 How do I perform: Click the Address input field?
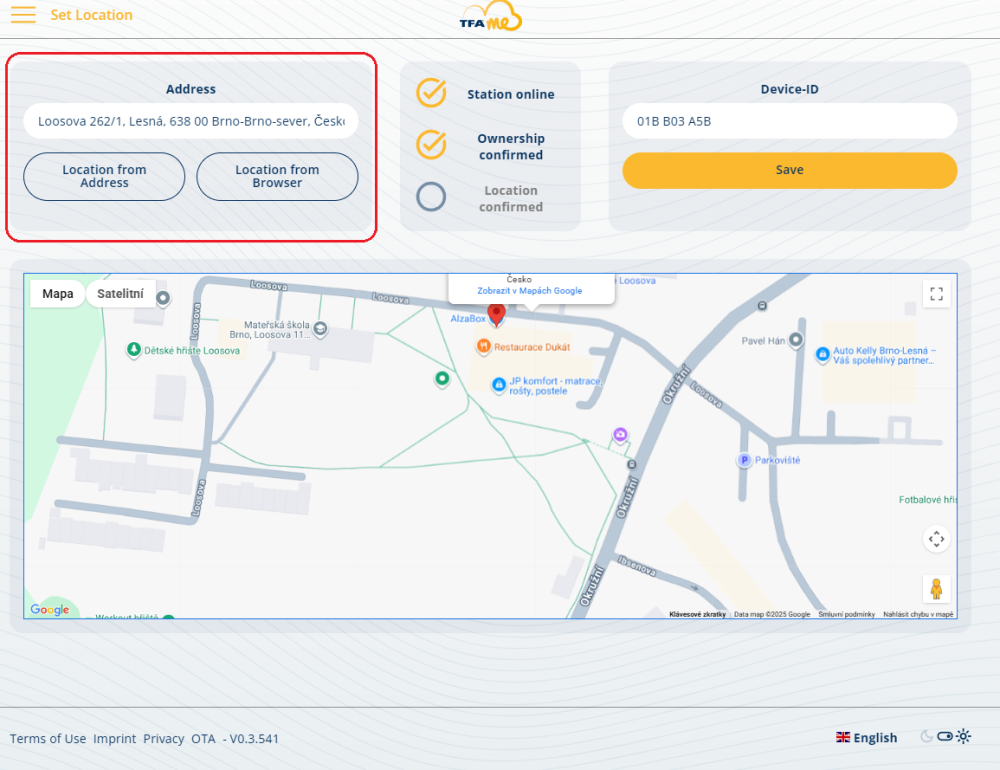[x=190, y=121]
